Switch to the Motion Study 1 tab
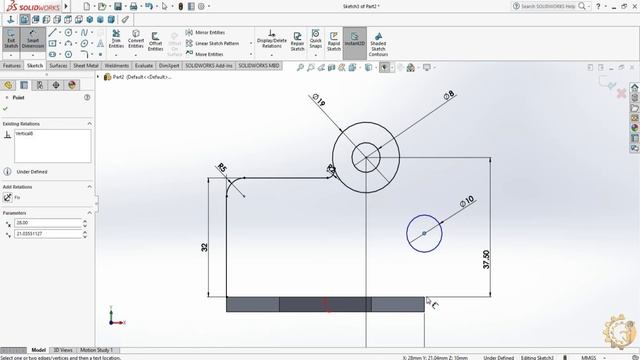The image size is (640, 360). point(96,350)
